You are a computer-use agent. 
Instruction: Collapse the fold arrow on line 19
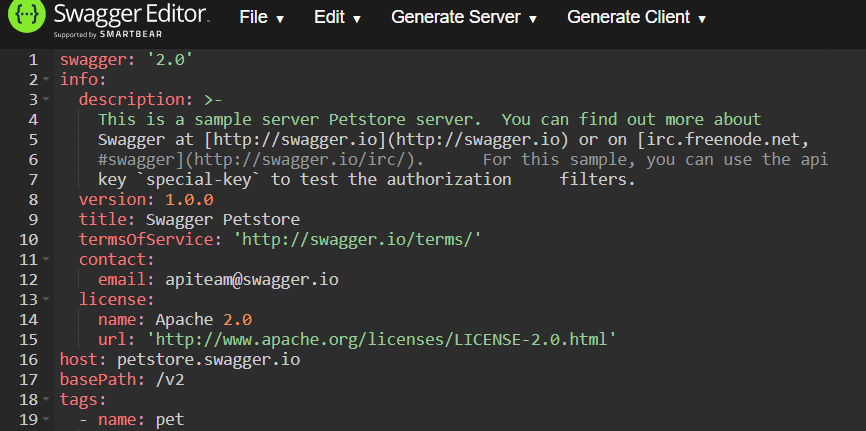tap(46, 419)
